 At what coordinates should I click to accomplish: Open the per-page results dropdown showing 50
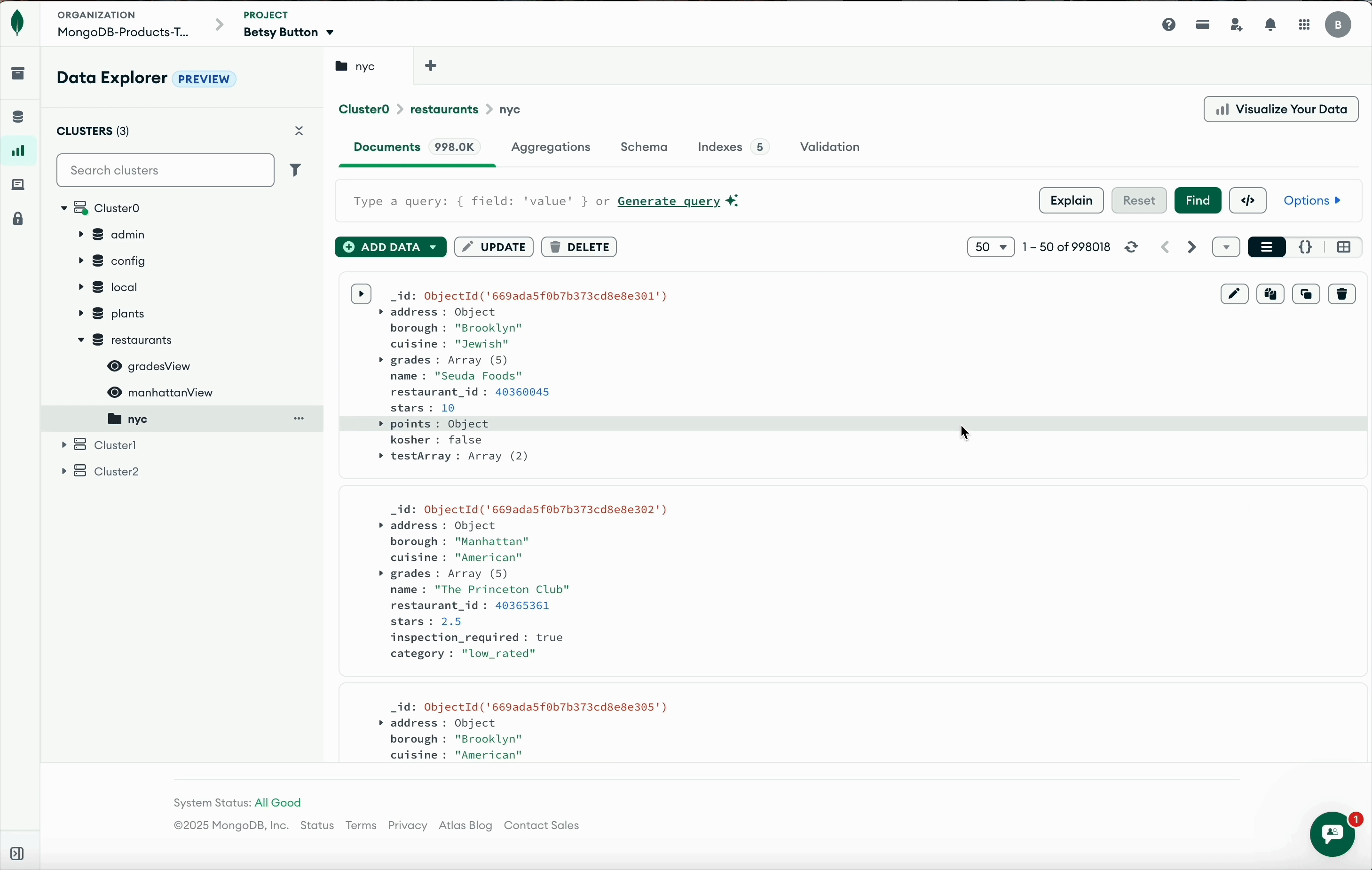click(990, 247)
